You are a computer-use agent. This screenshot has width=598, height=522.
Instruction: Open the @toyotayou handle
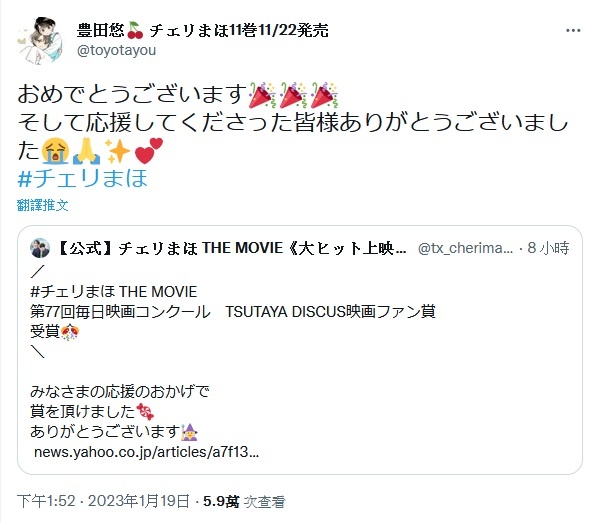116,50
